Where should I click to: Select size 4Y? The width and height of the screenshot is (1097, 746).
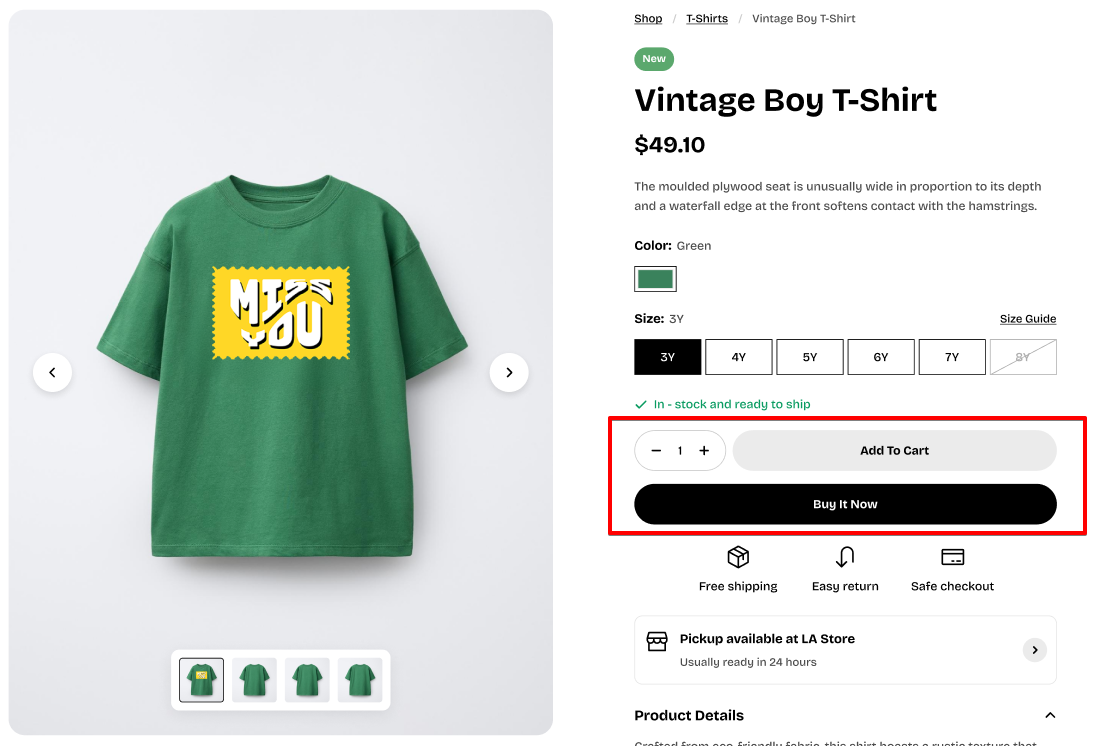739,357
